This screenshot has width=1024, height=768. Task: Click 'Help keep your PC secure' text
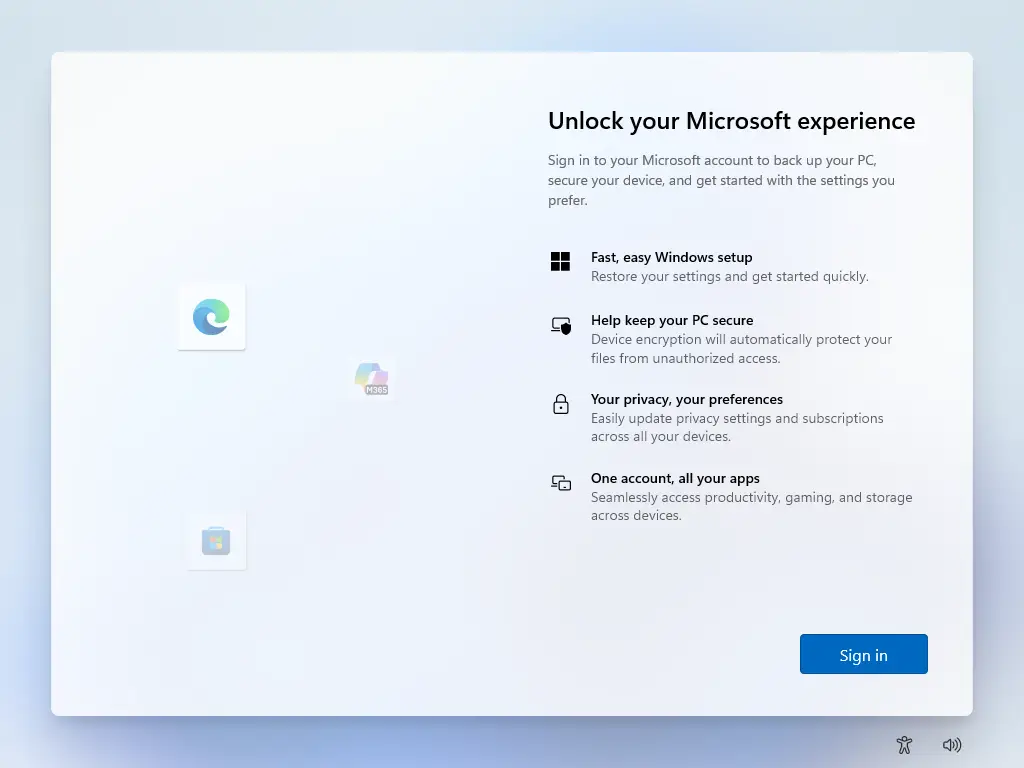click(x=672, y=320)
